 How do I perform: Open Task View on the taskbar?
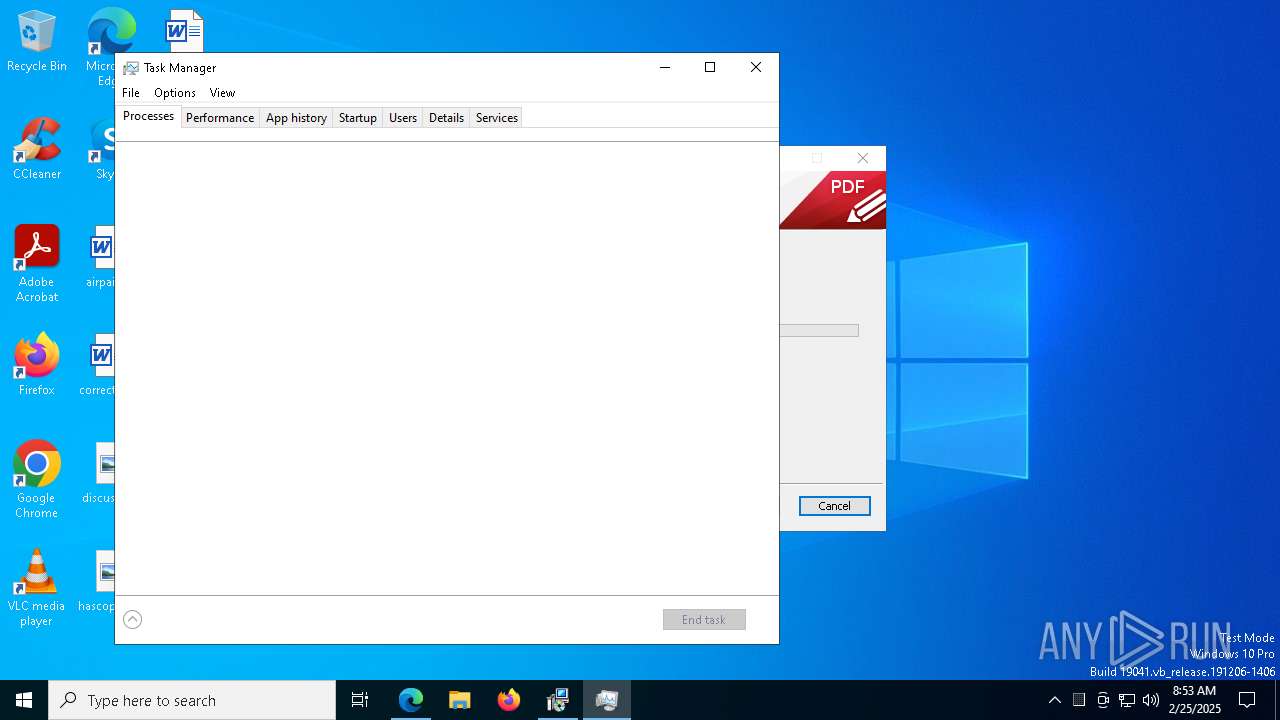pos(360,700)
